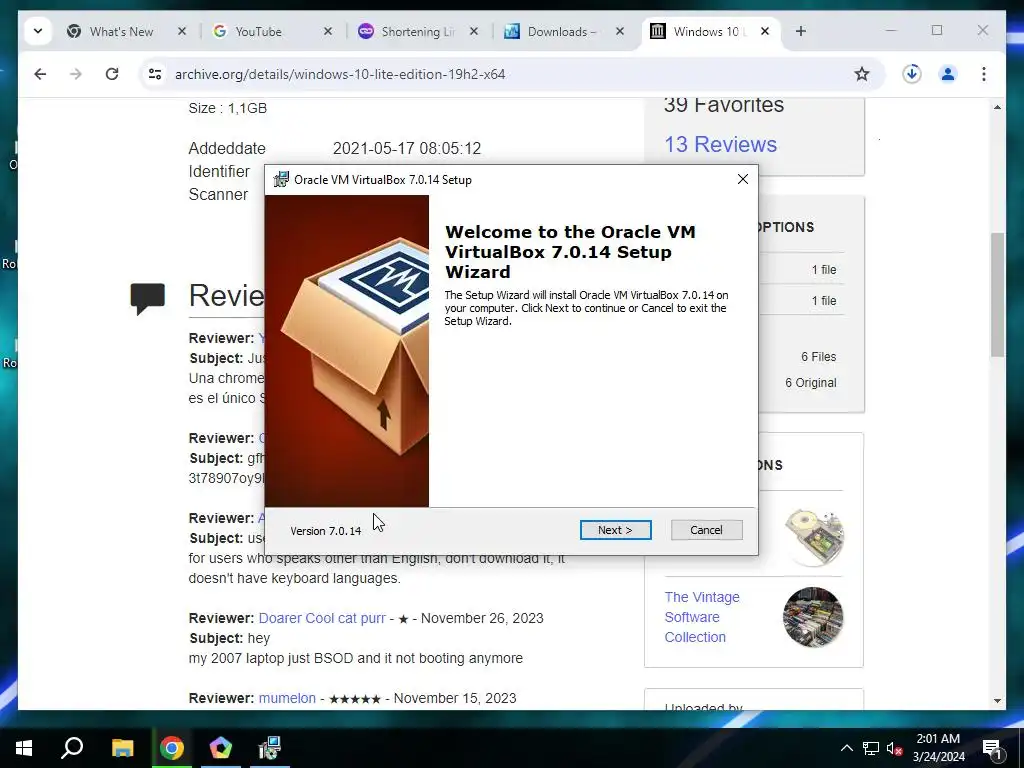
Task: Cancel the VirtualBox Setup wizard
Action: click(x=706, y=530)
